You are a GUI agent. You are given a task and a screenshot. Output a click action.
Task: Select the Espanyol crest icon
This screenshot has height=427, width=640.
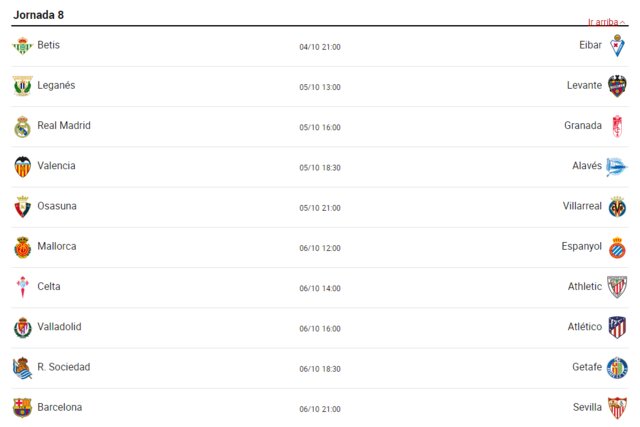617,247
